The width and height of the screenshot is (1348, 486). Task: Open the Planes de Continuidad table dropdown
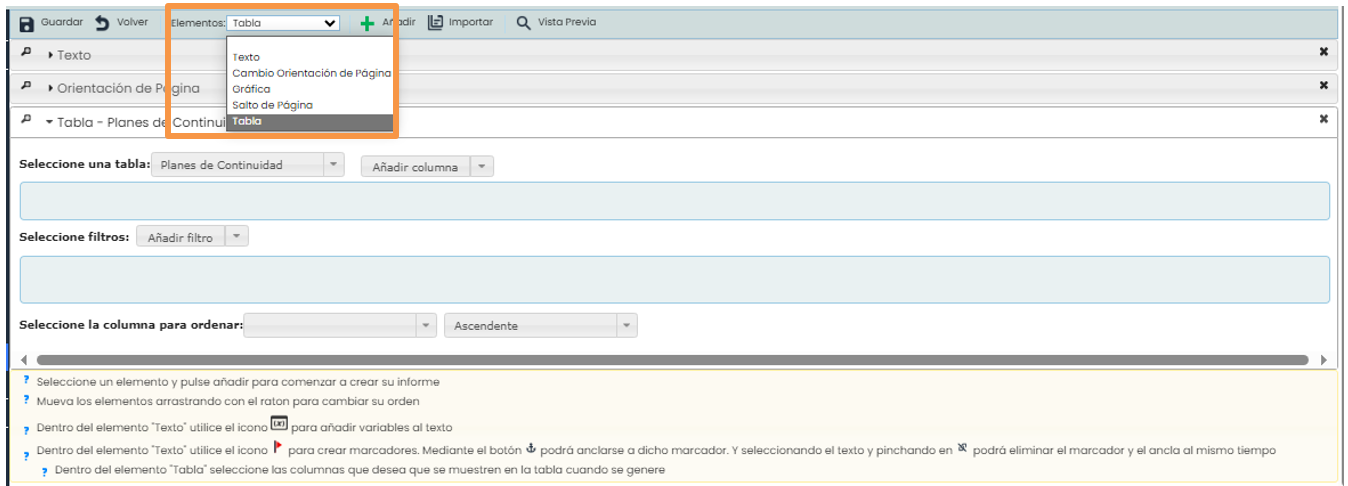[x=247, y=165]
